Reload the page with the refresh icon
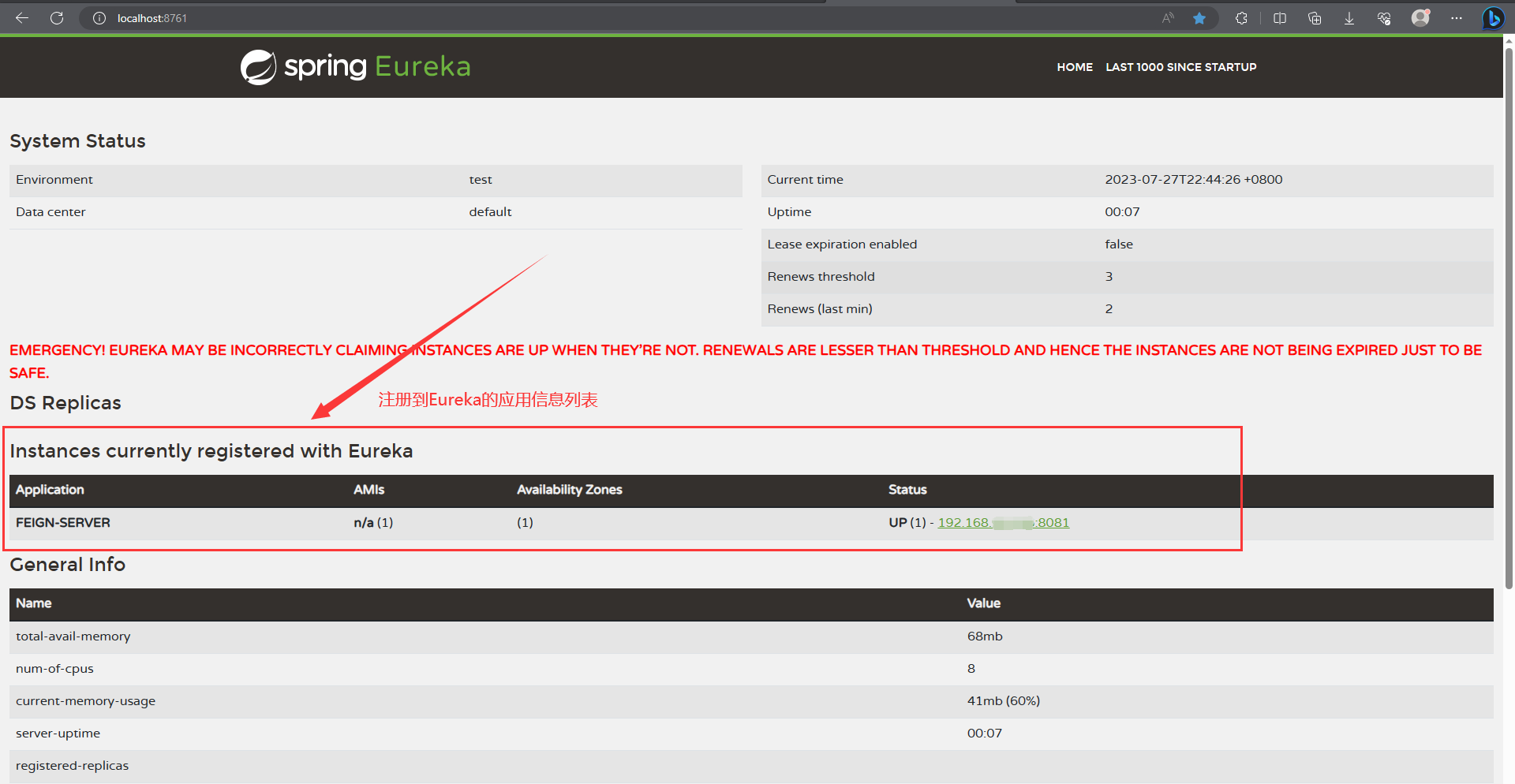Viewport: 1515px width, 784px height. (57, 18)
